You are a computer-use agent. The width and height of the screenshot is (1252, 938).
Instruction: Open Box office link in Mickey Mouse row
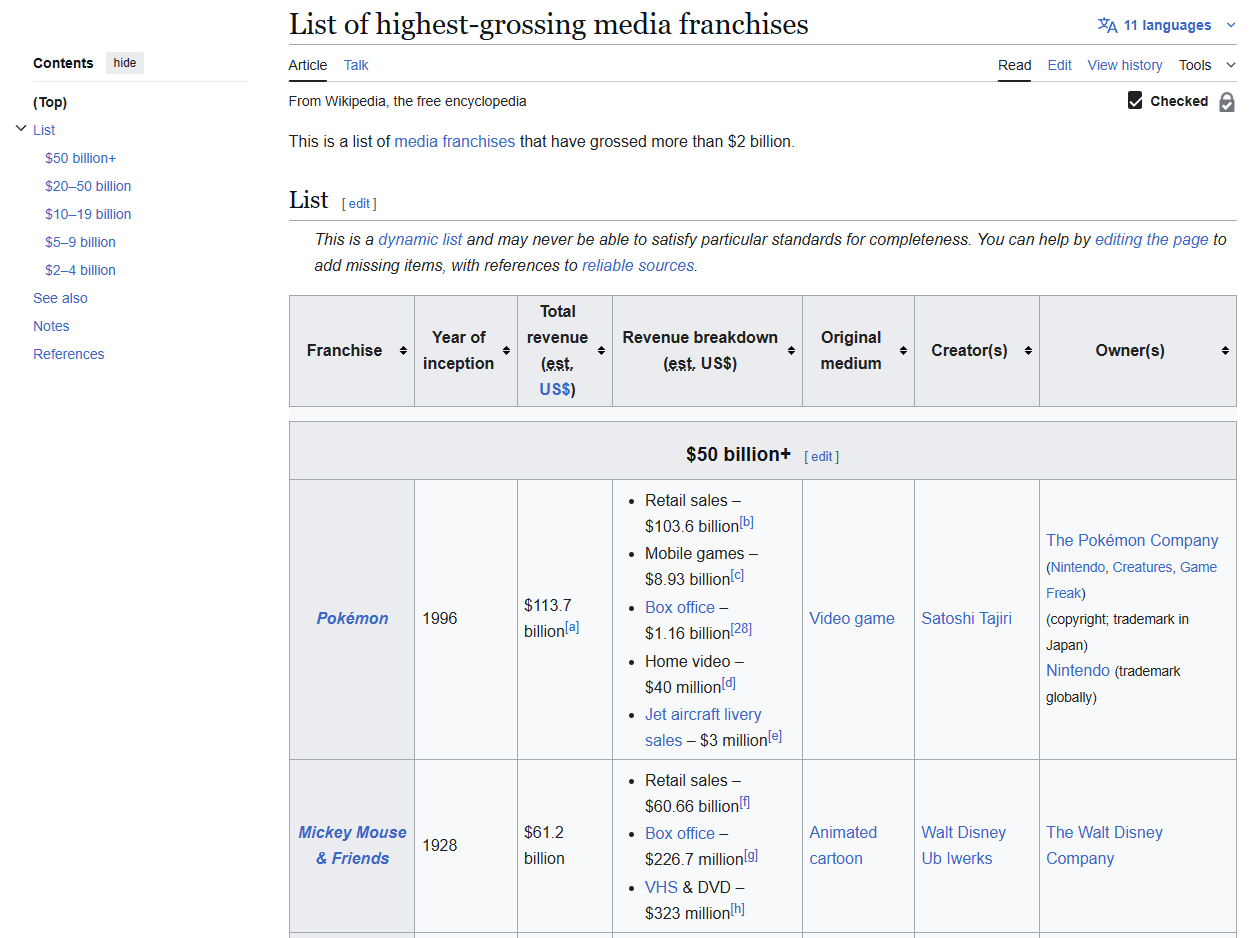(x=680, y=833)
